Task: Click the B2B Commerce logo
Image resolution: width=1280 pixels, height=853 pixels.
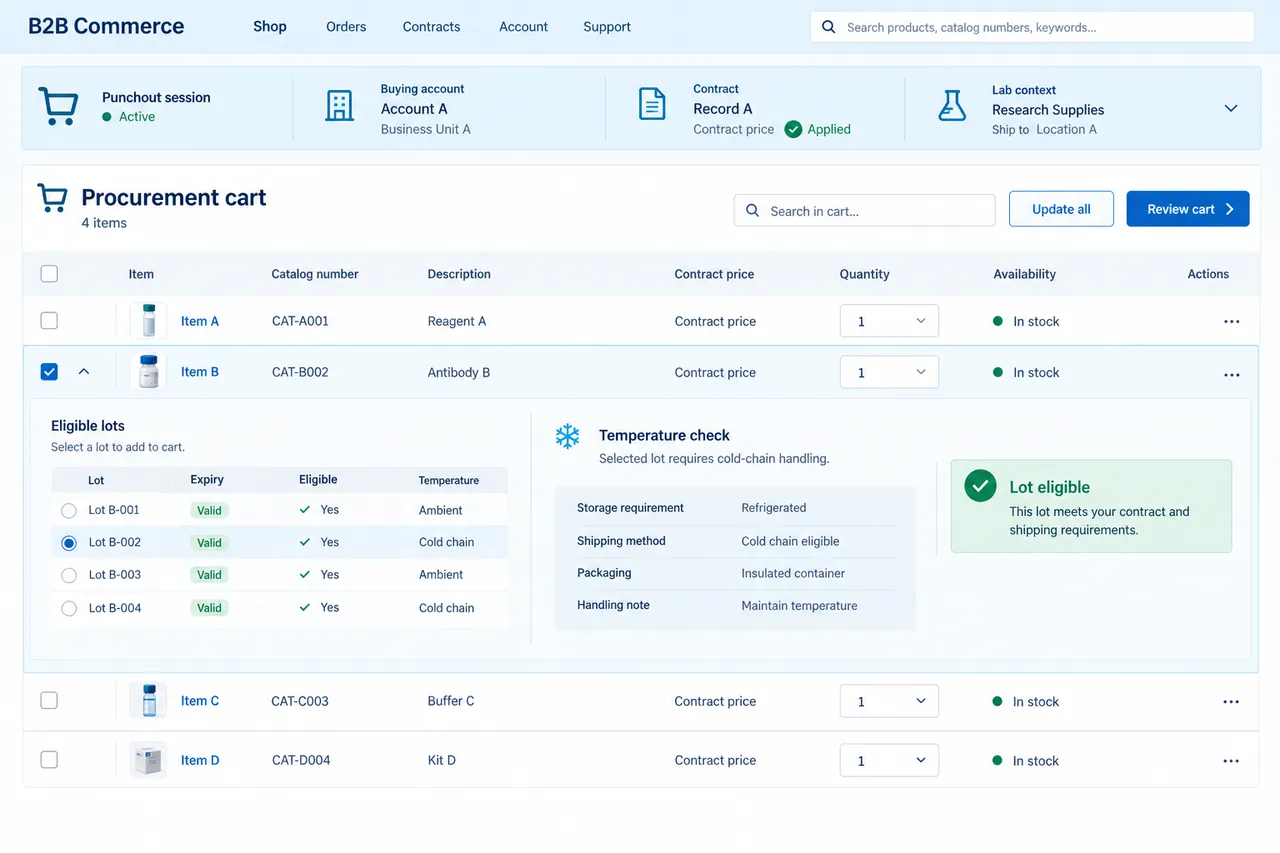Action: click(x=106, y=27)
